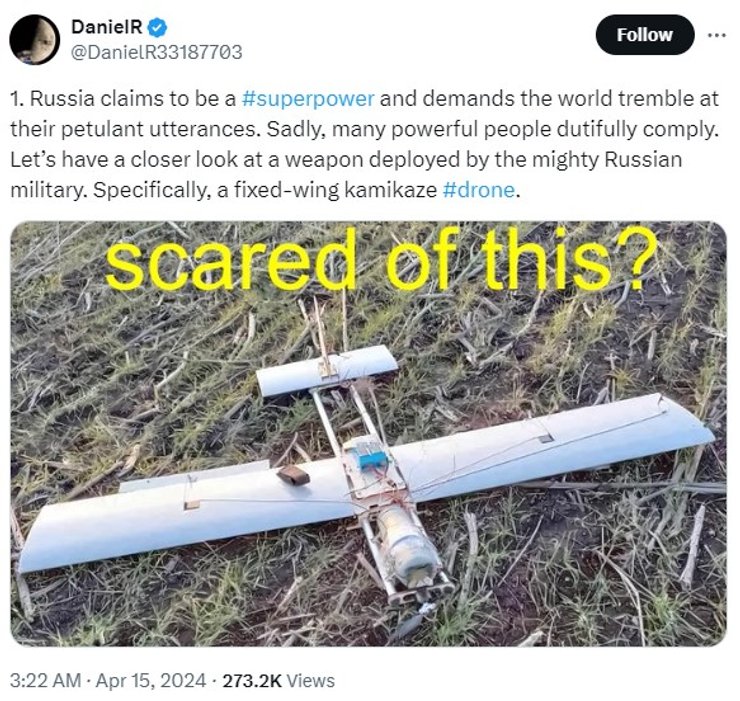Open the #drone hashtag link
The height and width of the screenshot is (701, 740).
[479, 190]
